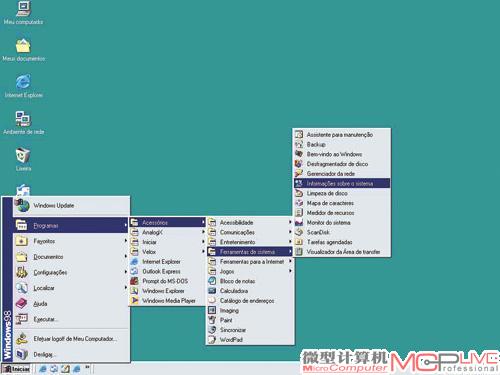
Task: Expand Favoritos submenu arrow
Action: click(x=126, y=241)
